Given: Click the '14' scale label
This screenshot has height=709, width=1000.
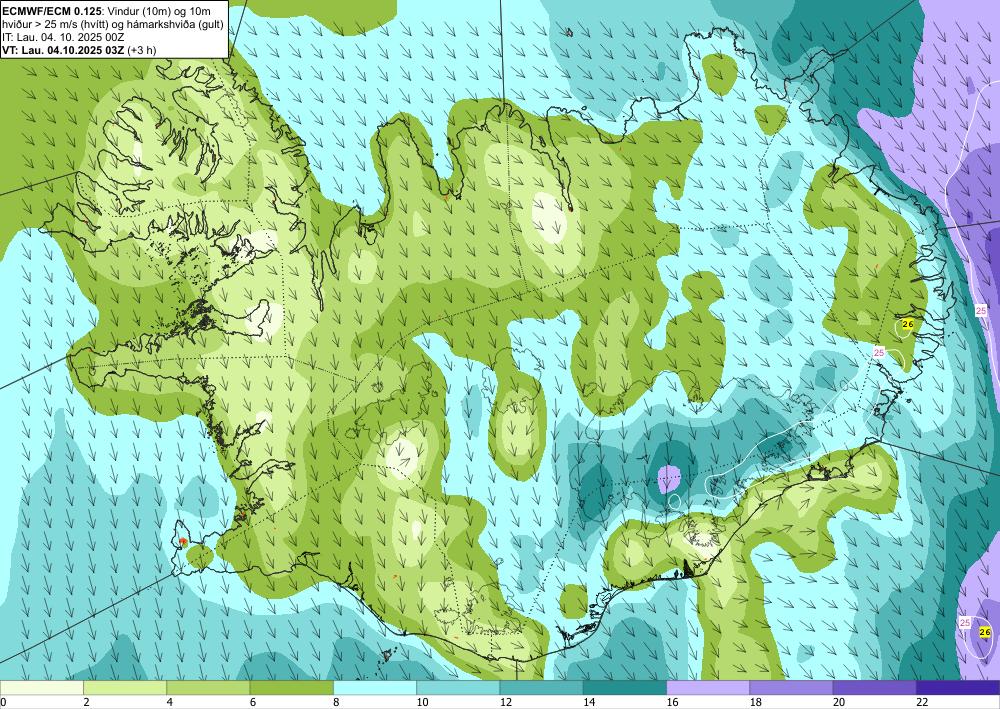Looking at the screenshot, I should click(589, 702).
